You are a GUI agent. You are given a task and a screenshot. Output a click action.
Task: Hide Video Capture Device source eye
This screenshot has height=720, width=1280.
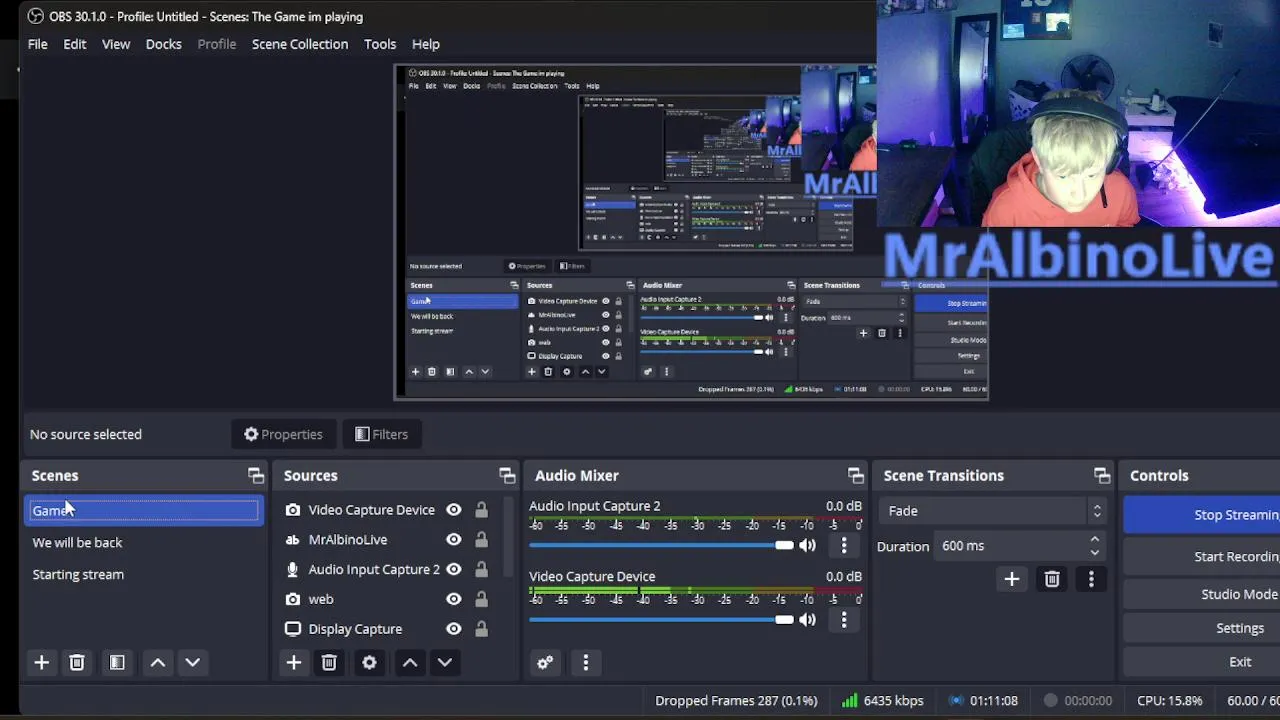pyautogui.click(x=454, y=510)
